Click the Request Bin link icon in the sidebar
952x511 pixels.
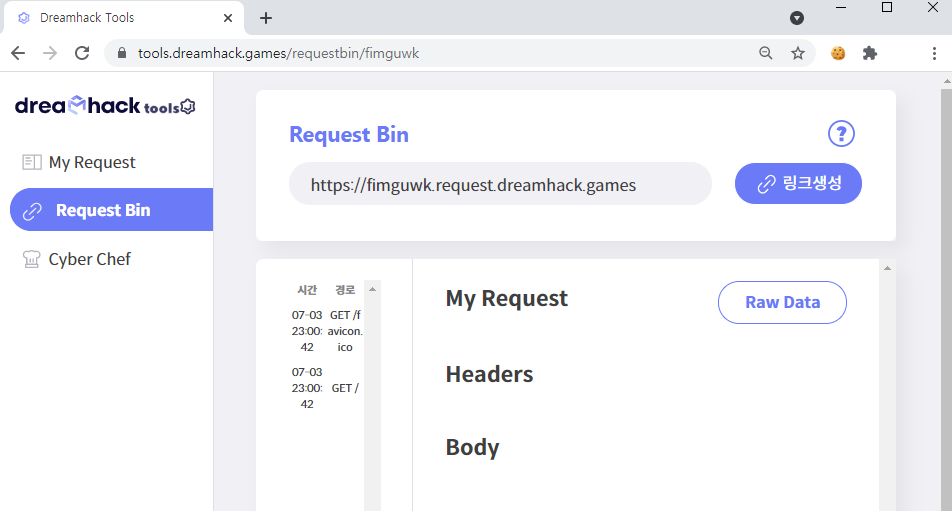(x=32, y=211)
